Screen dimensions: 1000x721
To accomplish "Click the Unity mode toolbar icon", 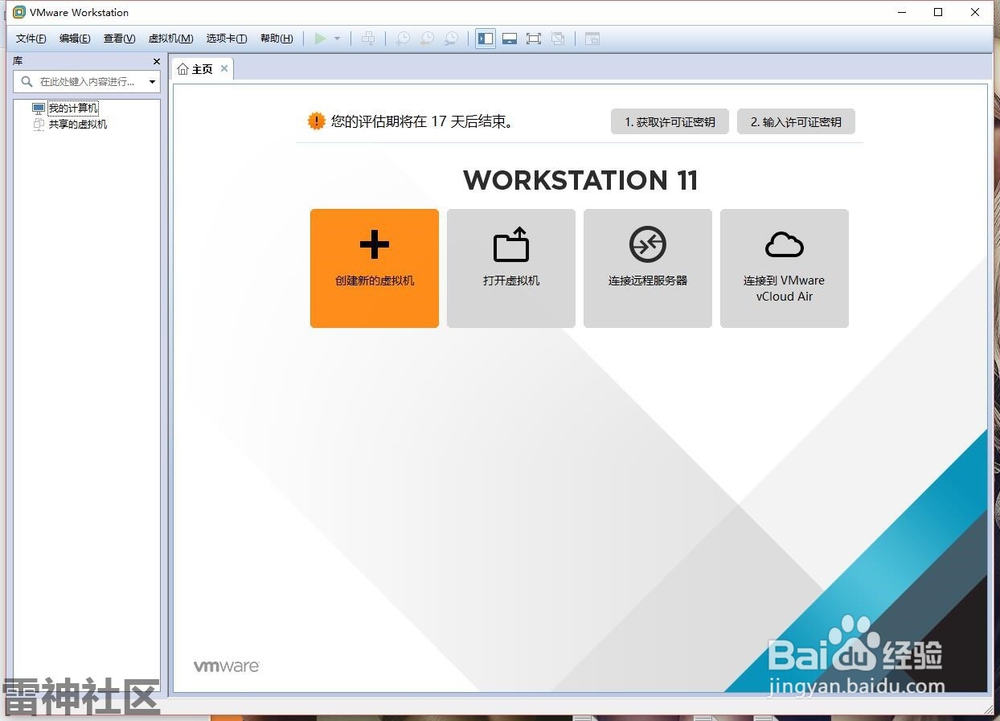I will [558, 39].
